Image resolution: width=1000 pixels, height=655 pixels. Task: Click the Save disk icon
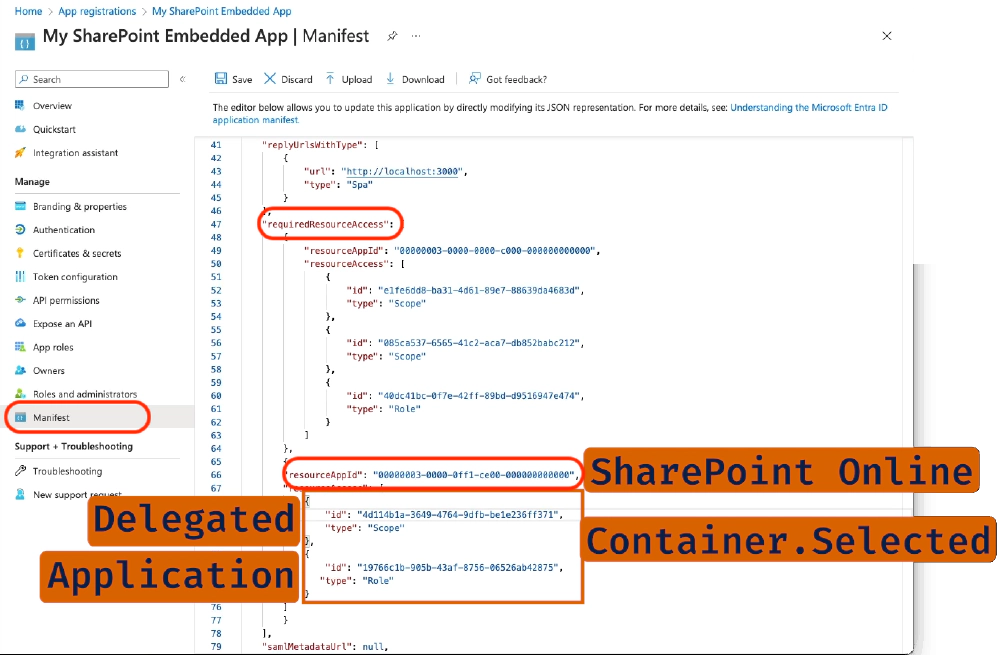(x=221, y=78)
